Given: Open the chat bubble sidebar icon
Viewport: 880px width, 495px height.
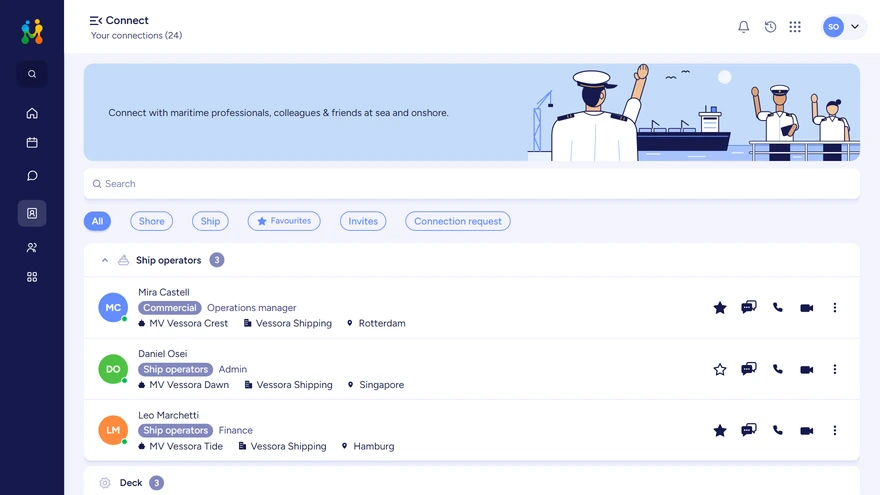Looking at the screenshot, I should (32, 176).
